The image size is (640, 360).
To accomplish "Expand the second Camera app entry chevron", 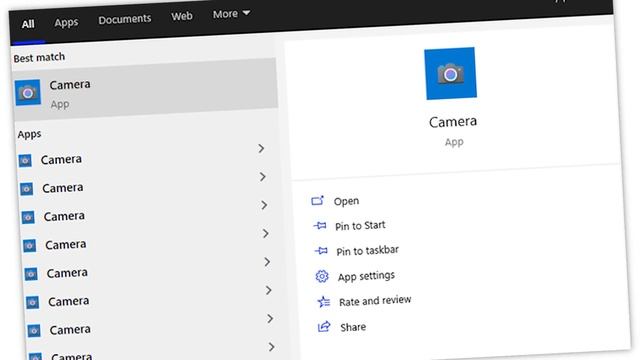I will 263,177.
